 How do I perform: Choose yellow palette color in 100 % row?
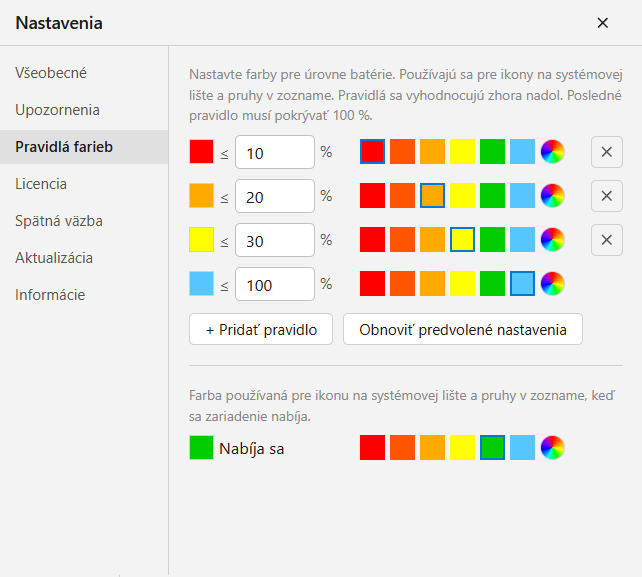462,283
